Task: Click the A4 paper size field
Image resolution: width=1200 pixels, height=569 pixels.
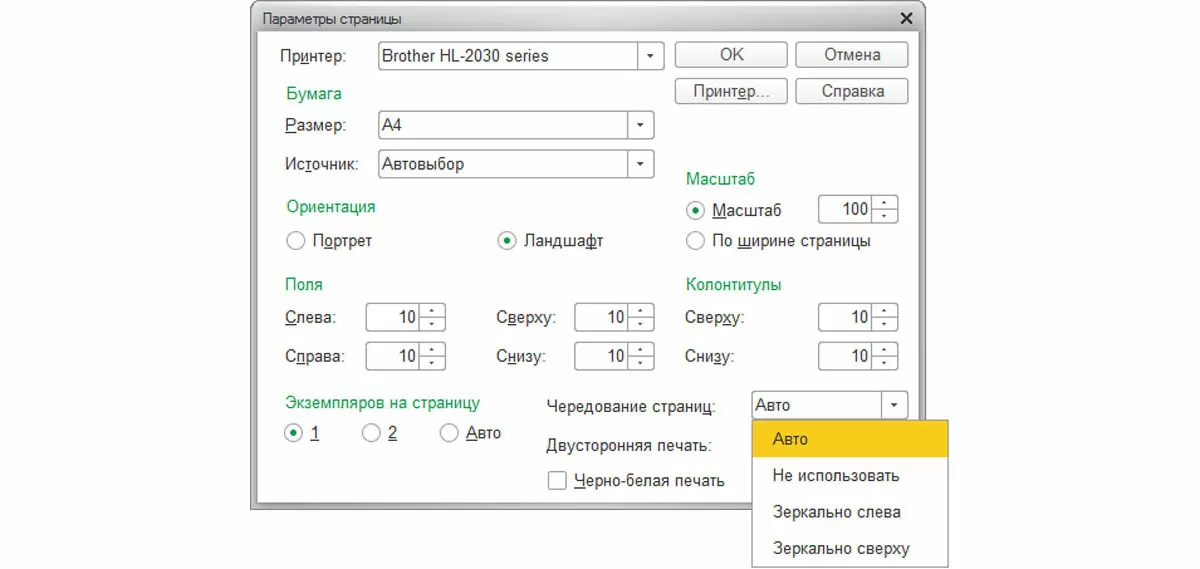Action: tap(502, 125)
